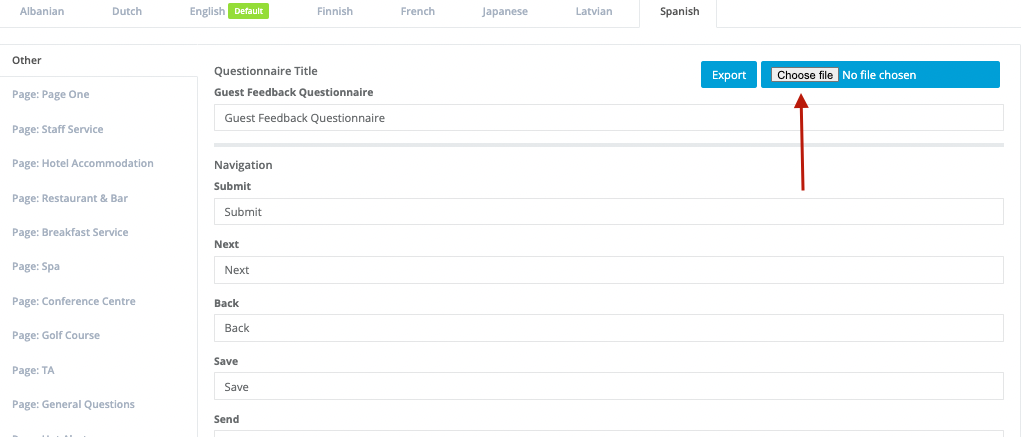Click the bold 'Guest Feedback Questionnaire' label
Image resolution: width=1021 pixels, height=437 pixels.
294,92
